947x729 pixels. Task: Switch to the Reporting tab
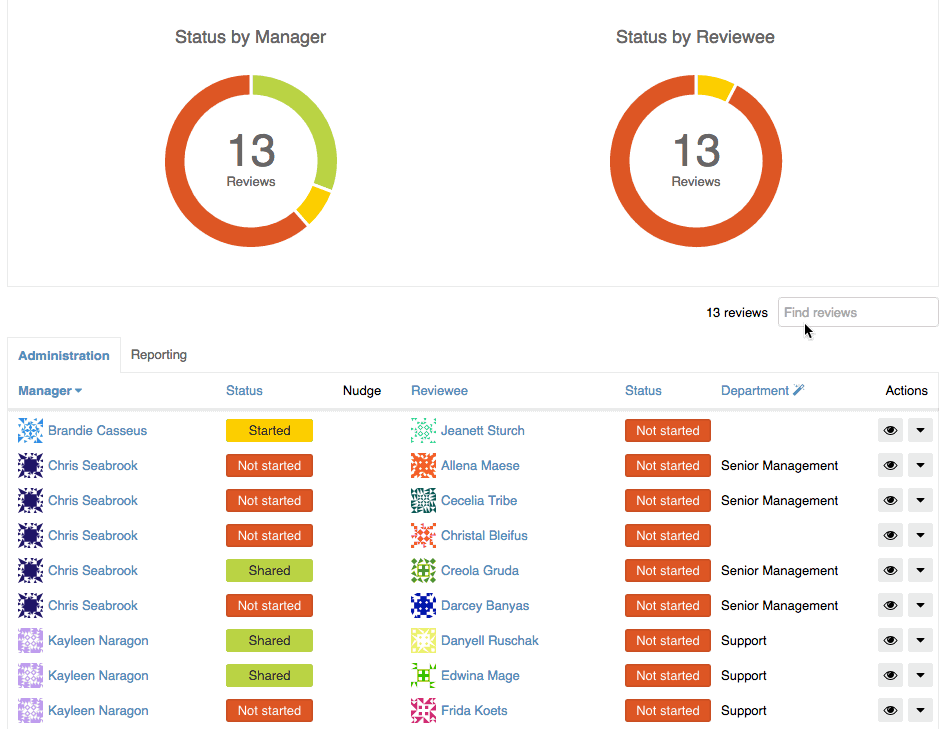click(159, 355)
